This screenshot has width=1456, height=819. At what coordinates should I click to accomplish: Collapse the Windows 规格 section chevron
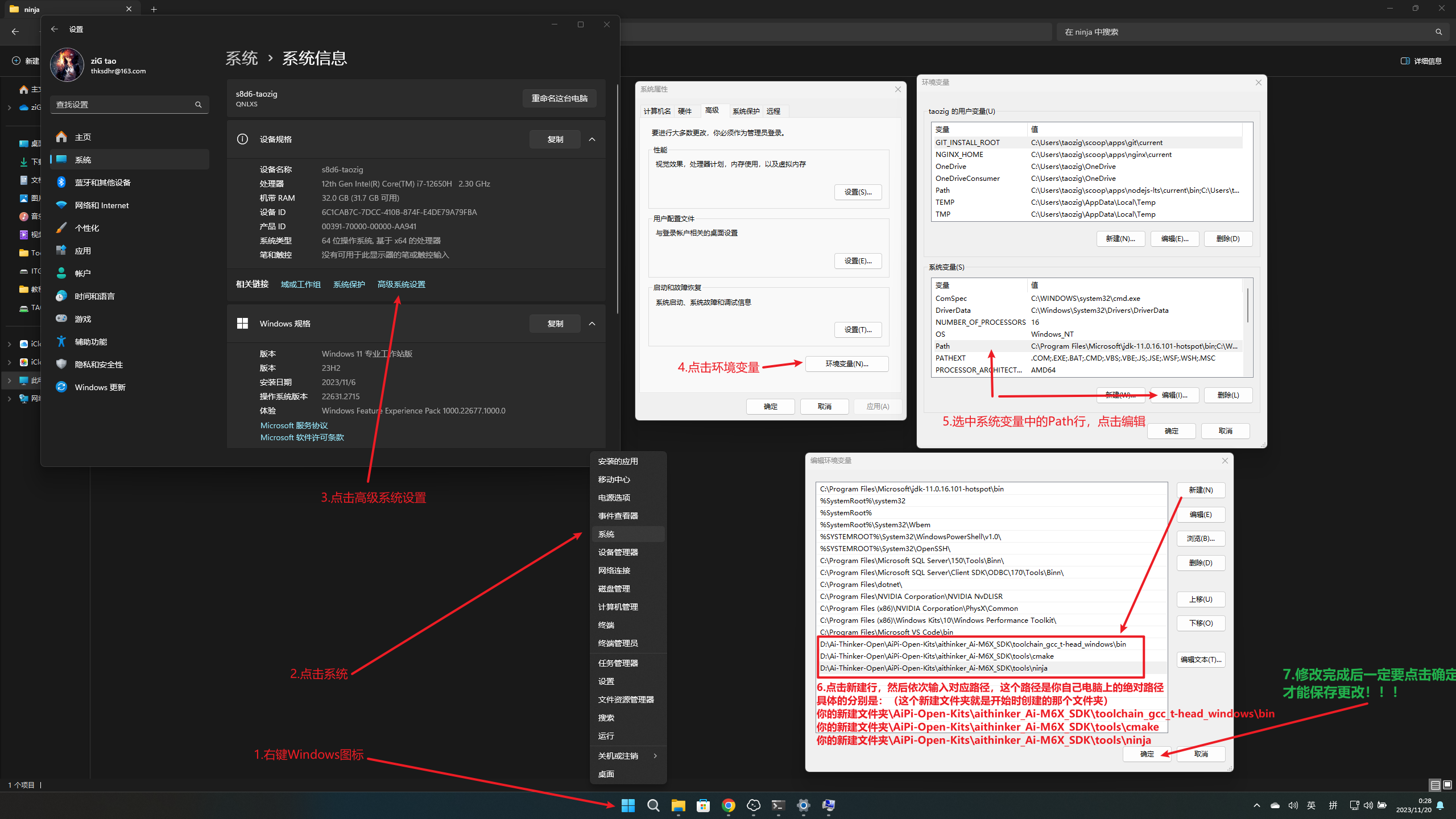point(592,324)
